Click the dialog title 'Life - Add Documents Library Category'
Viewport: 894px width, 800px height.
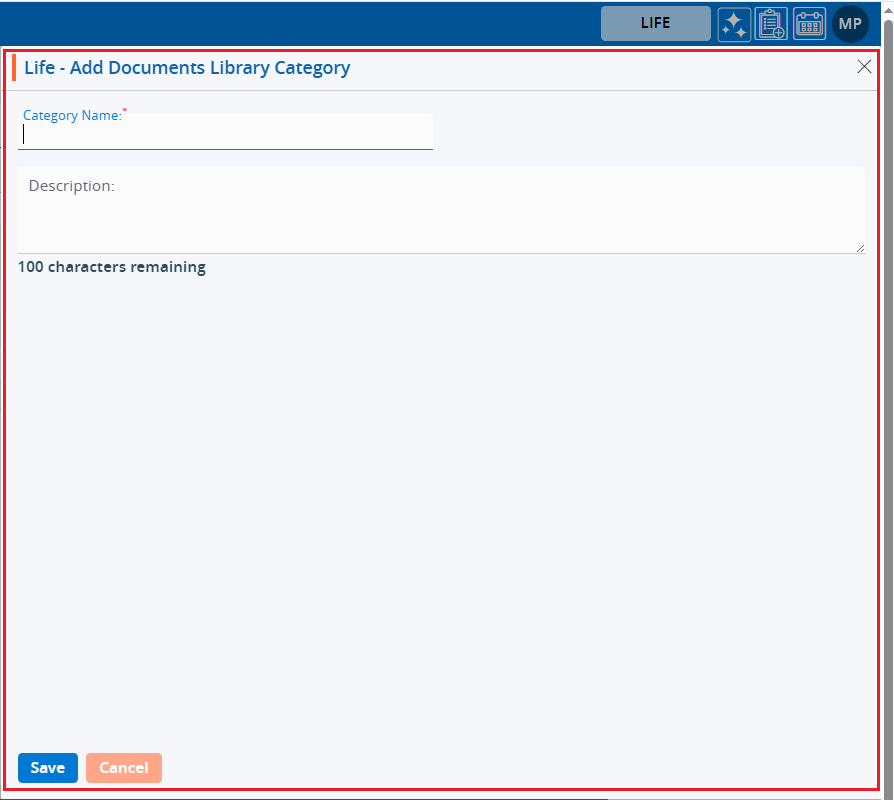point(187,68)
